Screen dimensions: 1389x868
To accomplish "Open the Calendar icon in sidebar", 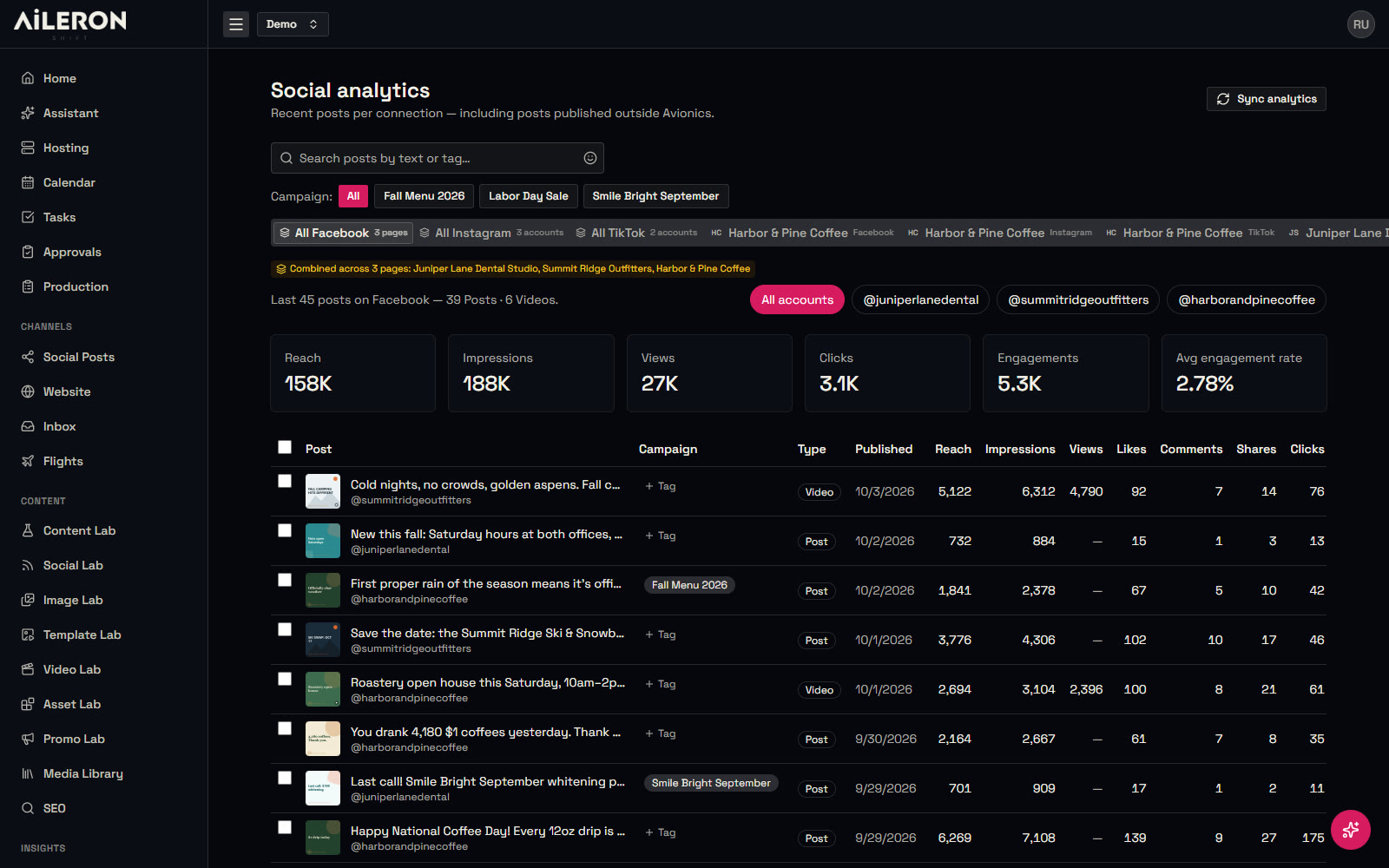I will tap(28, 182).
